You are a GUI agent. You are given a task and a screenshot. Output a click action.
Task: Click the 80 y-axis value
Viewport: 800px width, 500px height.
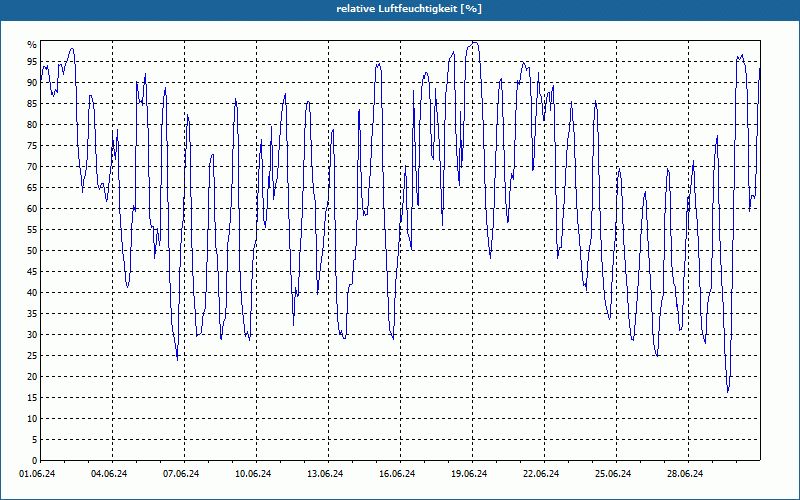coord(32,124)
